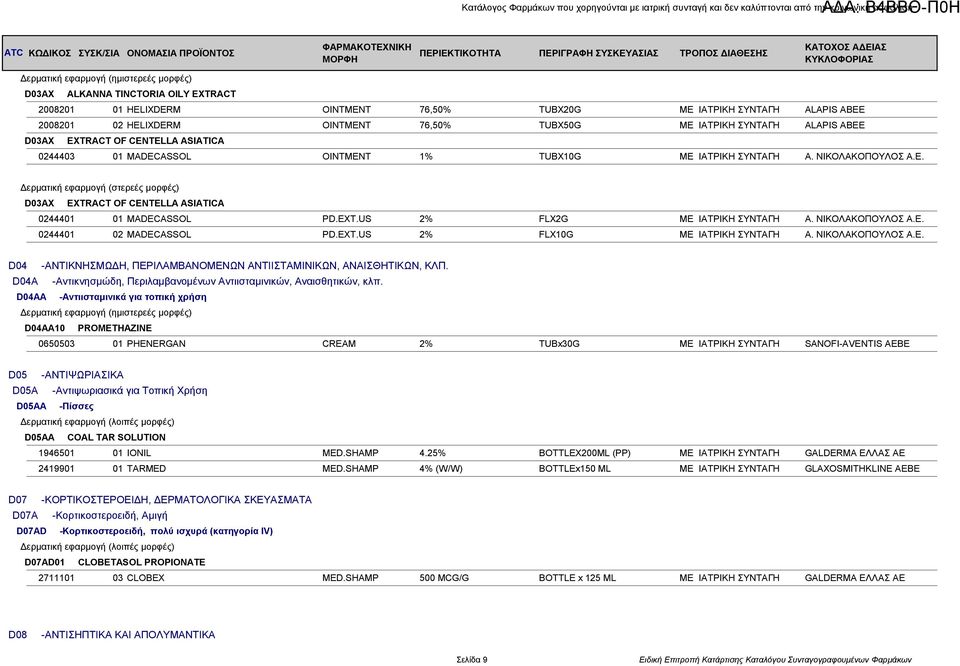Click code 0244403 for MADECASSOL ointment
Image resolution: width=960 pixels, height=666 pixels.
point(56,156)
